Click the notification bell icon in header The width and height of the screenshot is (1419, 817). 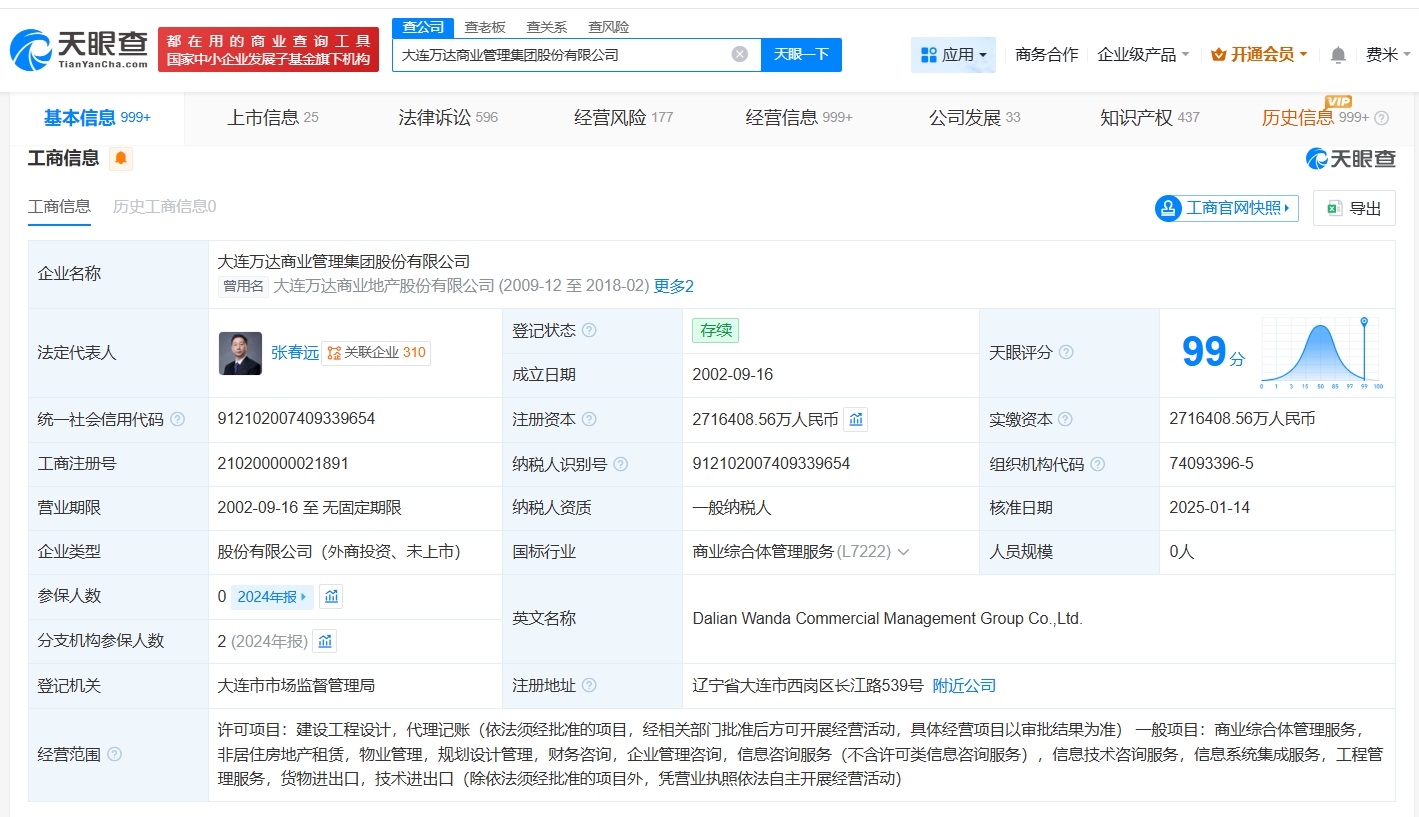pos(1338,55)
